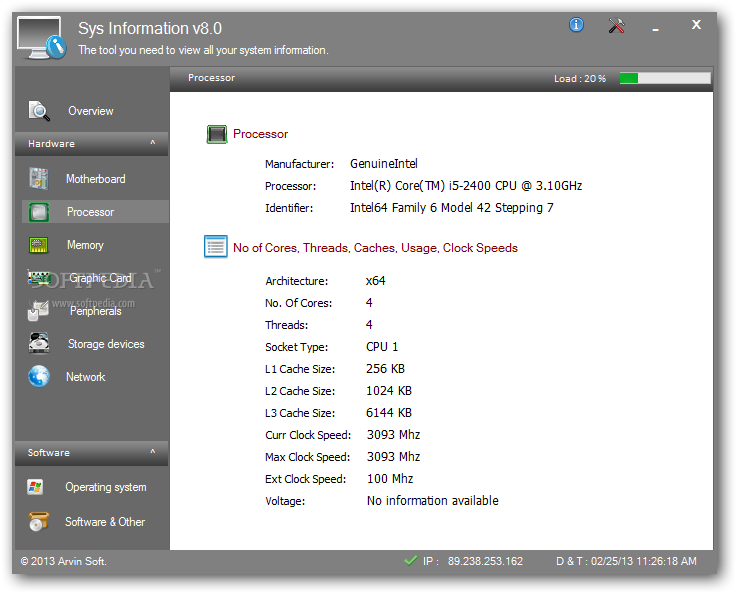This screenshot has width=737, height=594.
Task: Click the Memory module icon
Action: click(39, 245)
